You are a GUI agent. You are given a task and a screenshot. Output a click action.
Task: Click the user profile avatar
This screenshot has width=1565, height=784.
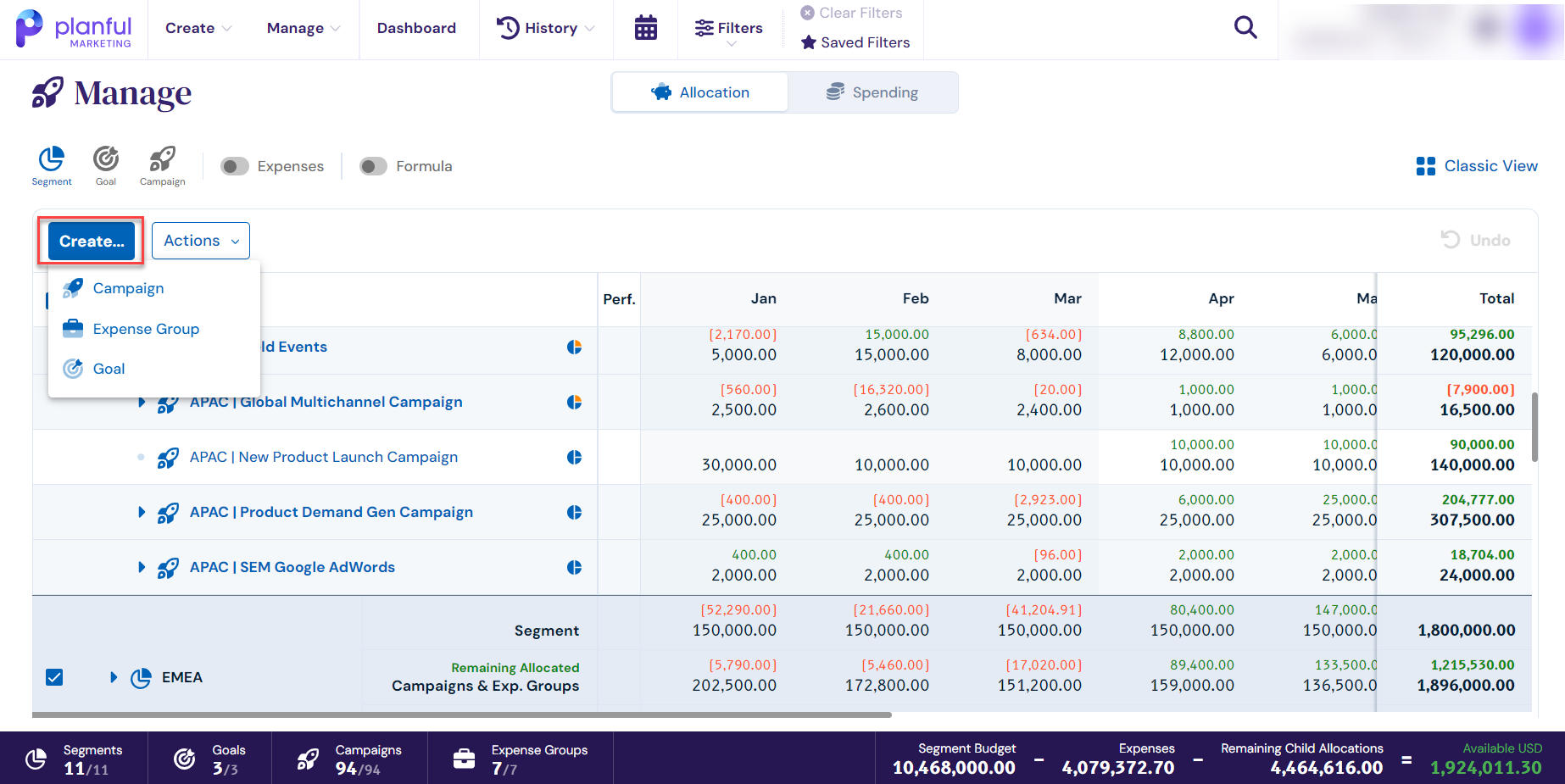coord(1533,29)
